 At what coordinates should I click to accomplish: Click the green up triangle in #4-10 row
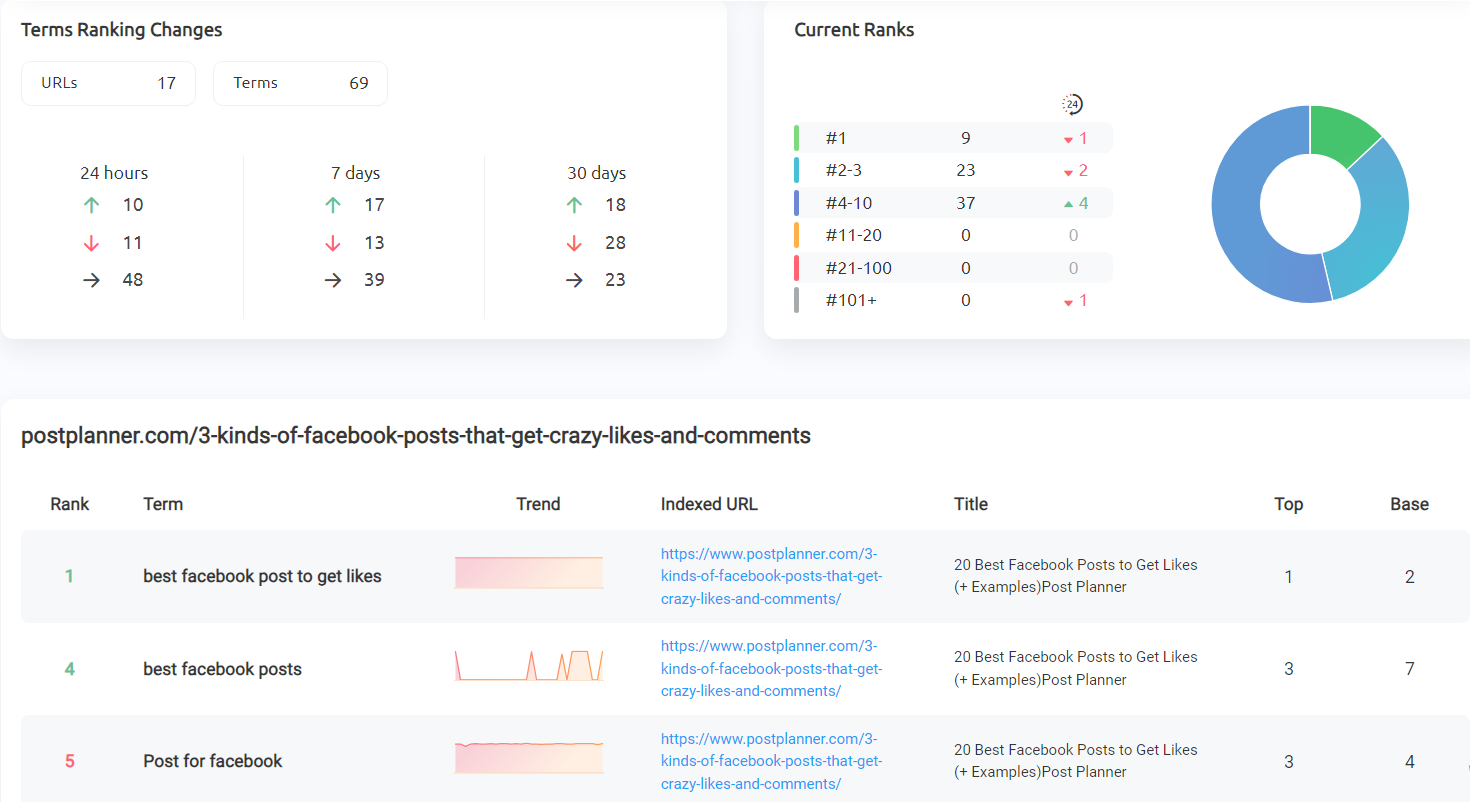(x=1069, y=204)
